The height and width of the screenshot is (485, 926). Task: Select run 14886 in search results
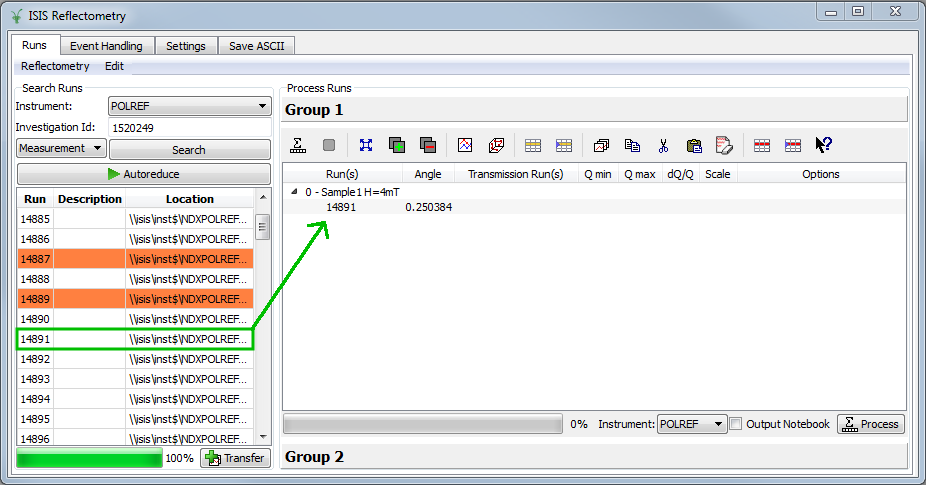(135, 239)
